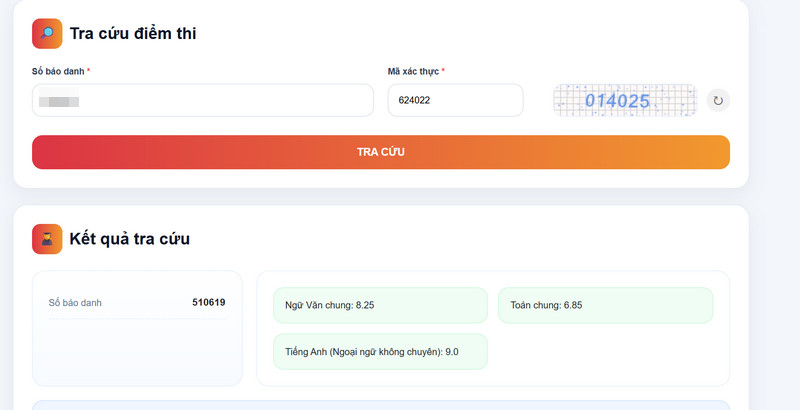Click the Mã xác thực input with 624022
This screenshot has width=800, height=410.
click(455, 100)
